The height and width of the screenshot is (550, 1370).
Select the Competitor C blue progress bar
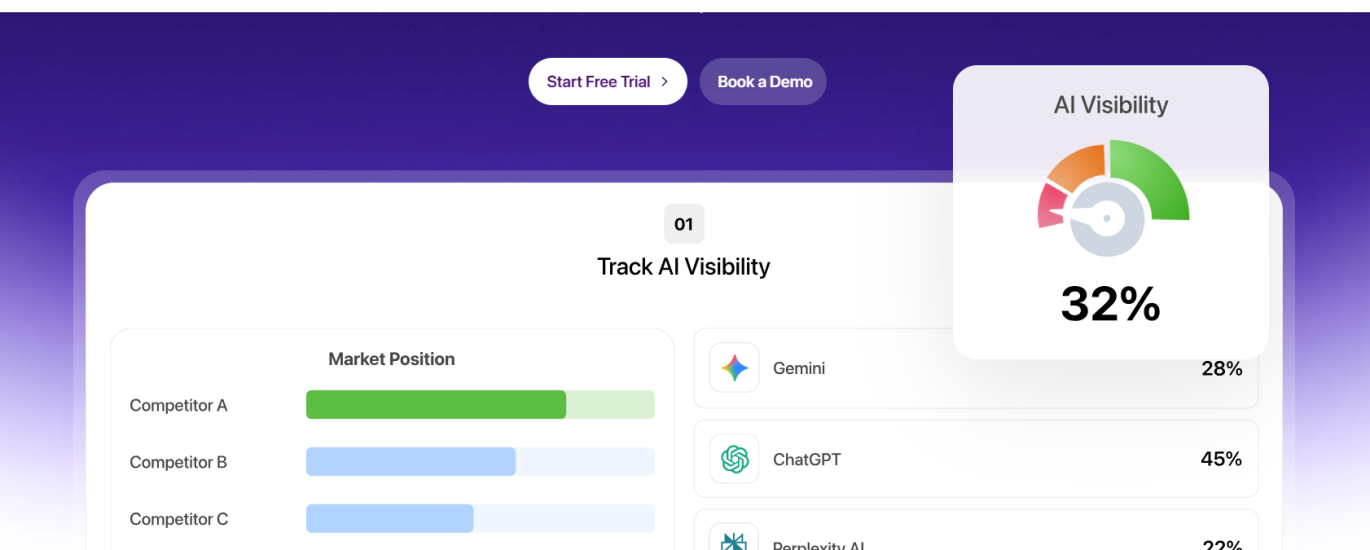click(390, 519)
